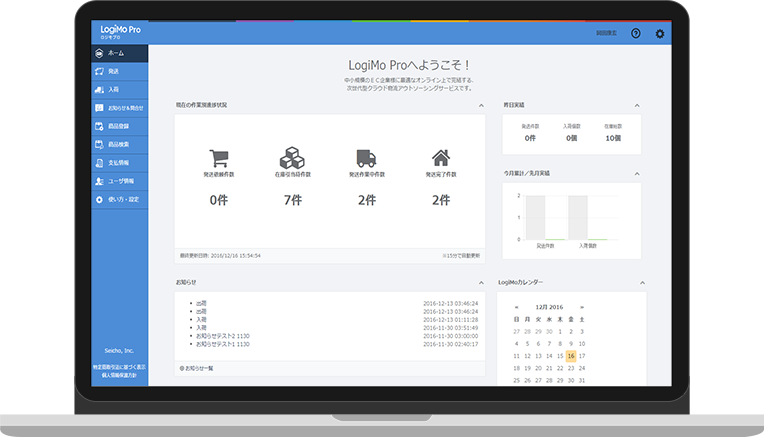The image size is (764, 437).
Task: Open ユーザ情報 in the sidebar
Action: pyautogui.click(x=119, y=181)
